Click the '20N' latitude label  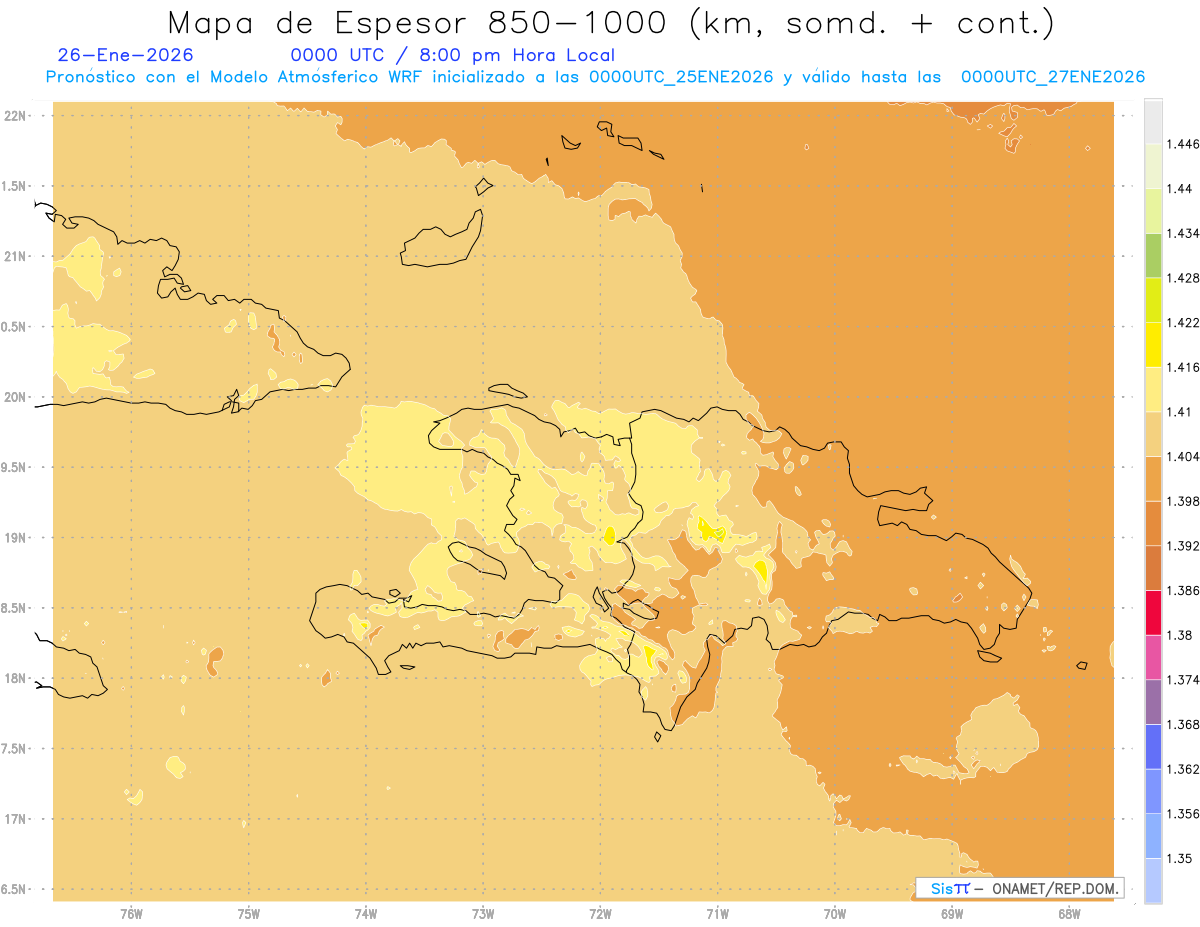click(x=15, y=397)
